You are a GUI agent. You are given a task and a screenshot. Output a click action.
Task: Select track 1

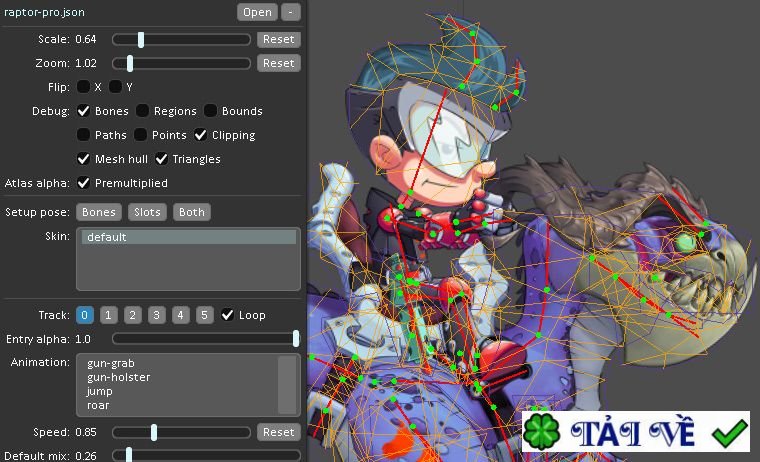108,315
